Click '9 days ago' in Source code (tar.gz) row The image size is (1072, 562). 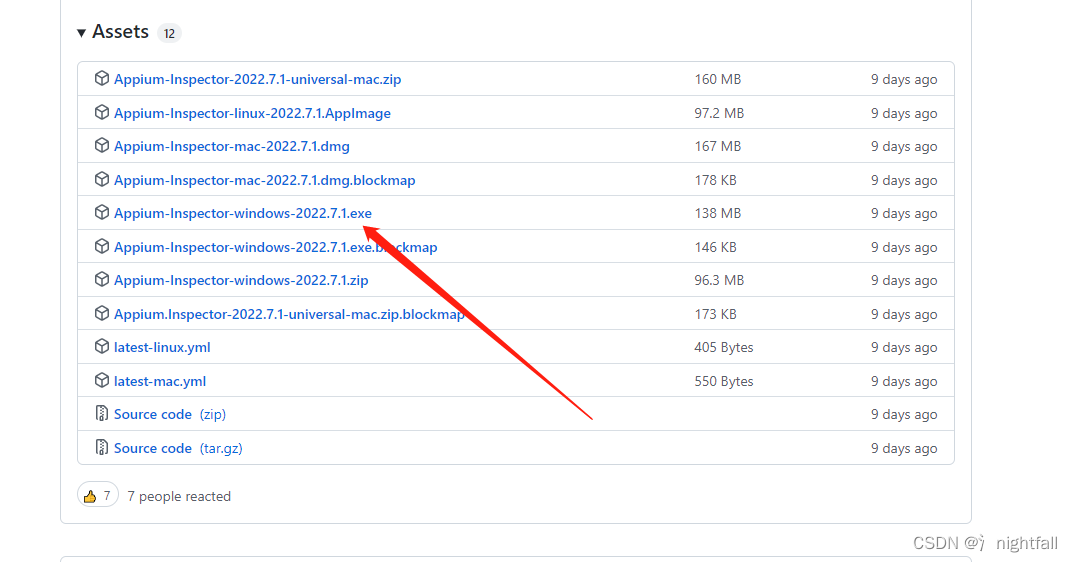904,449
